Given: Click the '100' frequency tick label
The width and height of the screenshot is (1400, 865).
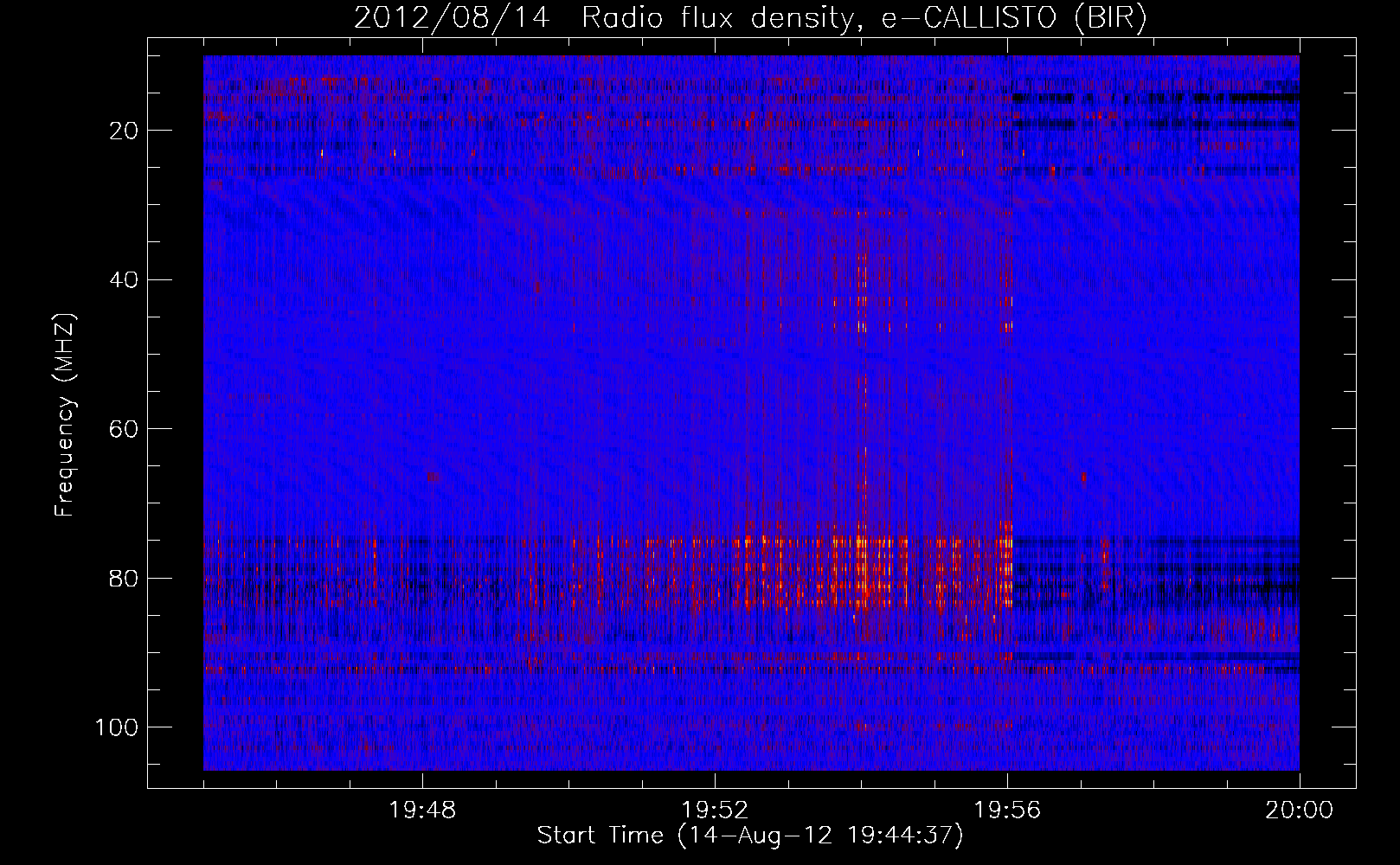Looking at the screenshot, I should tap(118, 727).
